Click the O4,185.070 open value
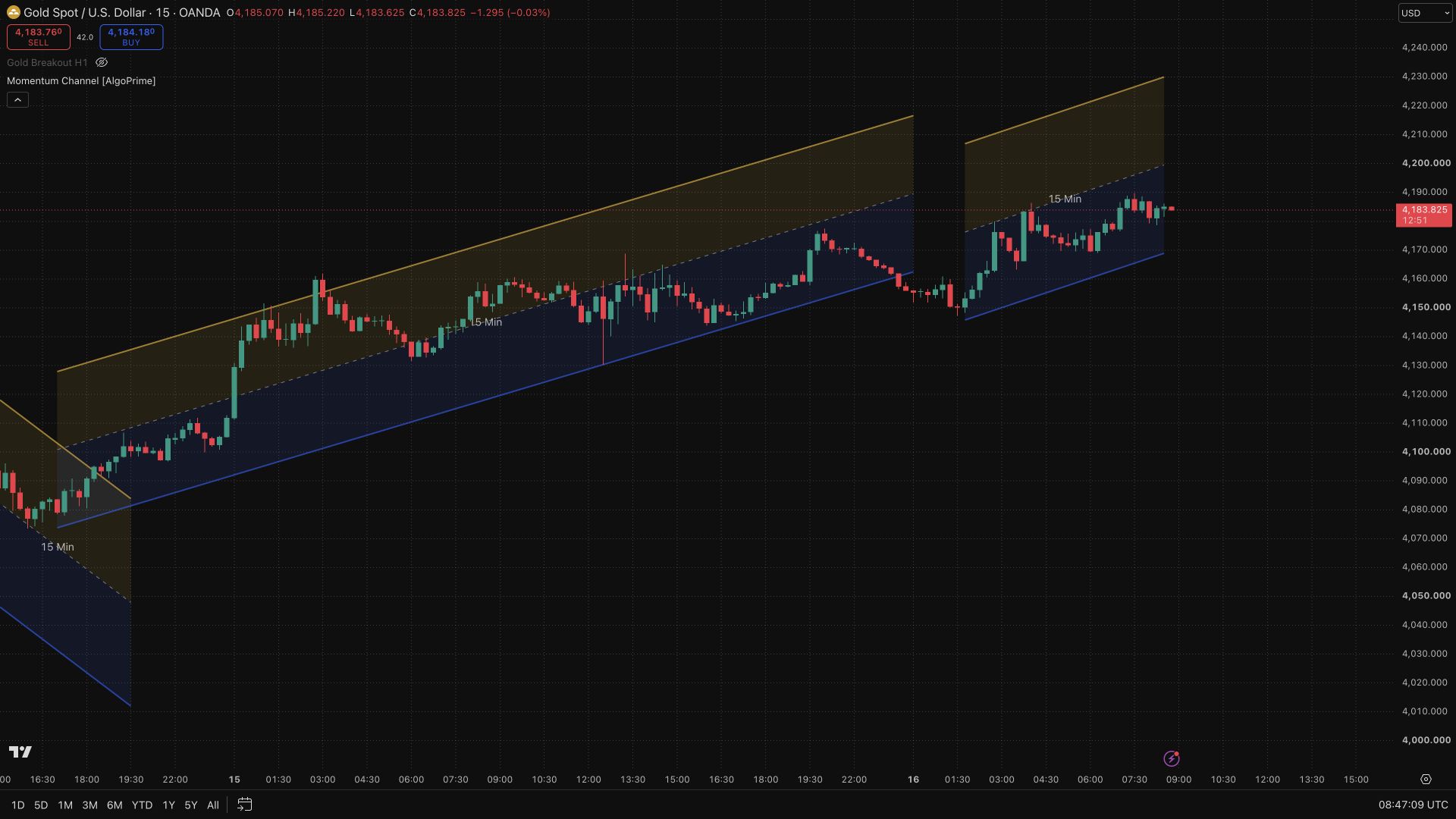The height and width of the screenshot is (819, 1456). [255, 13]
